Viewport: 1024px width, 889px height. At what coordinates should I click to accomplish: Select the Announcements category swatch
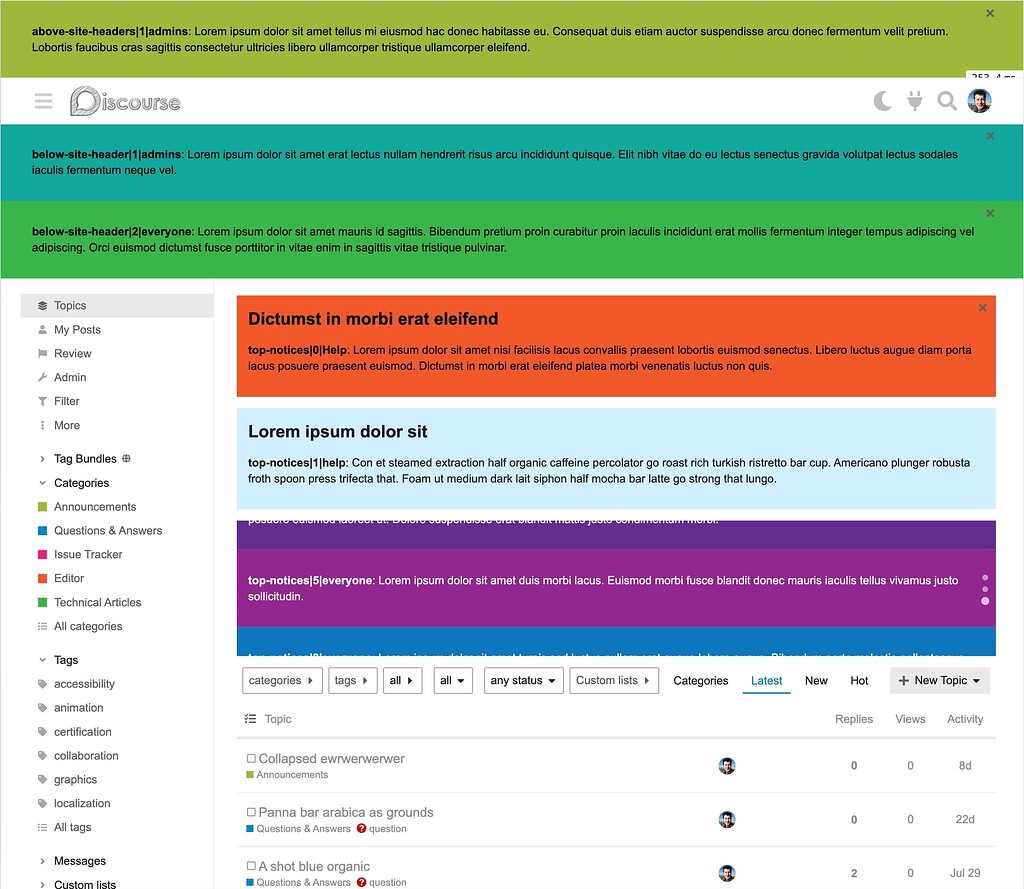point(42,507)
